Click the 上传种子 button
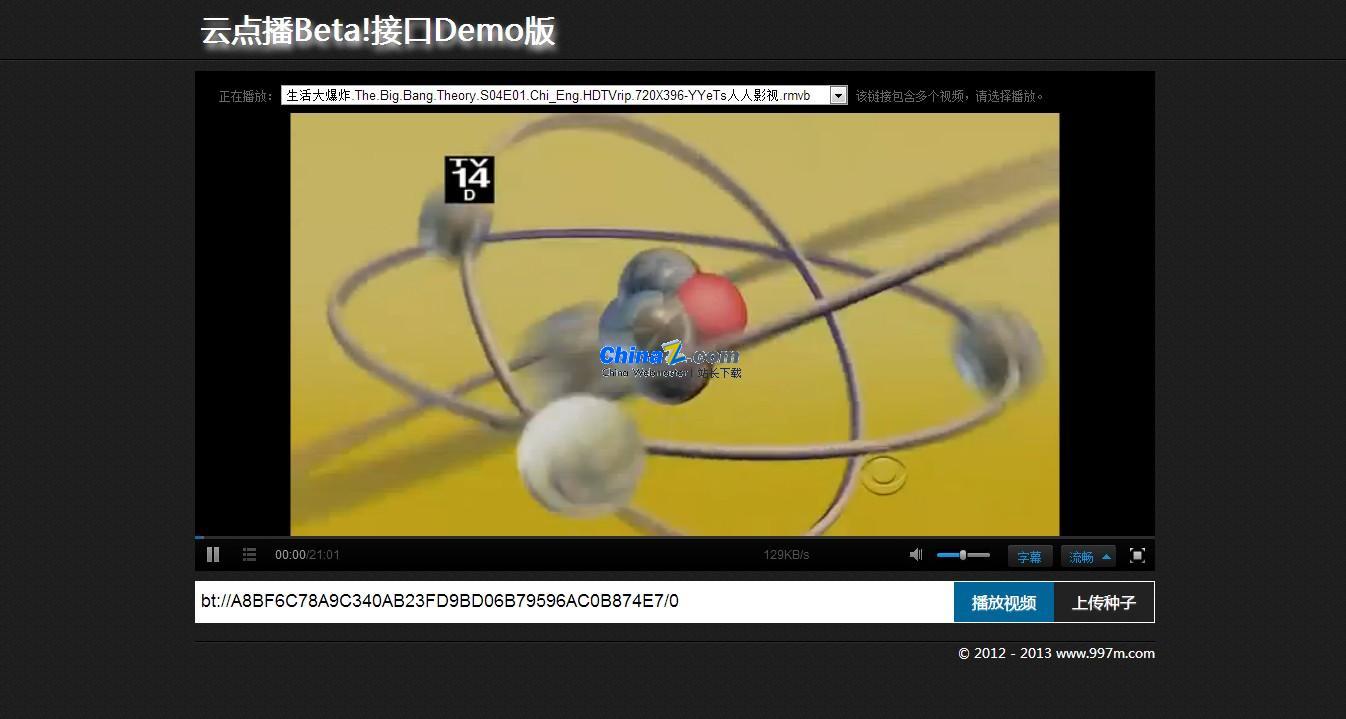 click(x=1104, y=602)
